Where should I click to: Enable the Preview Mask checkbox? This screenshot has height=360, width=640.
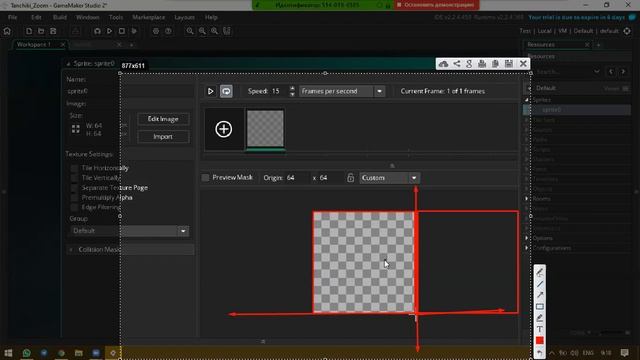(x=205, y=178)
